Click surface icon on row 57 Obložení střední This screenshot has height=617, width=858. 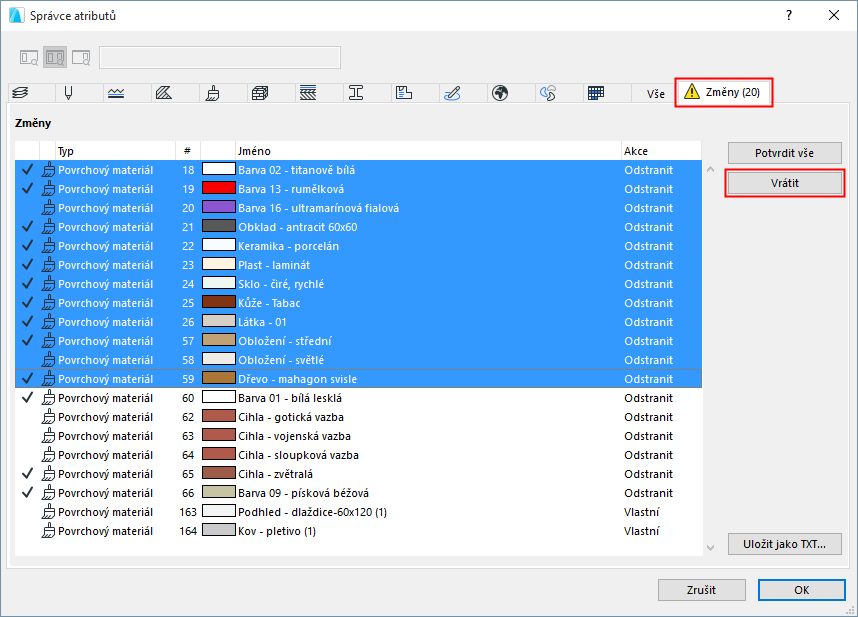point(49,341)
